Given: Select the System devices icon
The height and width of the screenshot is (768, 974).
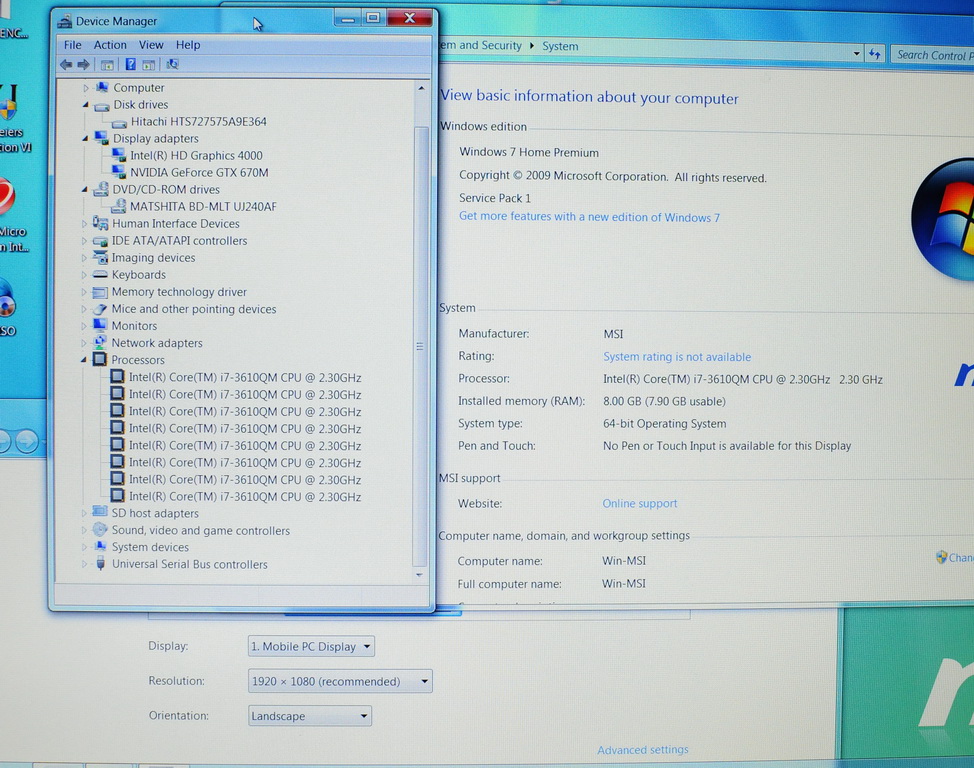Looking at the screenshot, I should pyautogui.click(x=100, y=546).
